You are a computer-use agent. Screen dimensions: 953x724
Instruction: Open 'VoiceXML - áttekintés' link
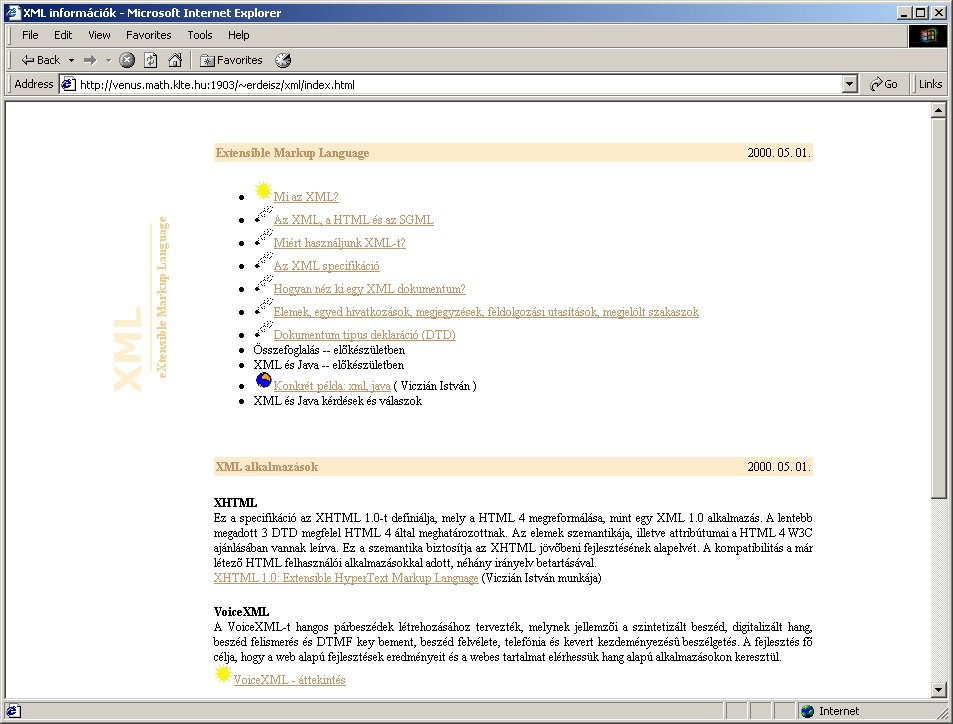[x=289, y=680]
